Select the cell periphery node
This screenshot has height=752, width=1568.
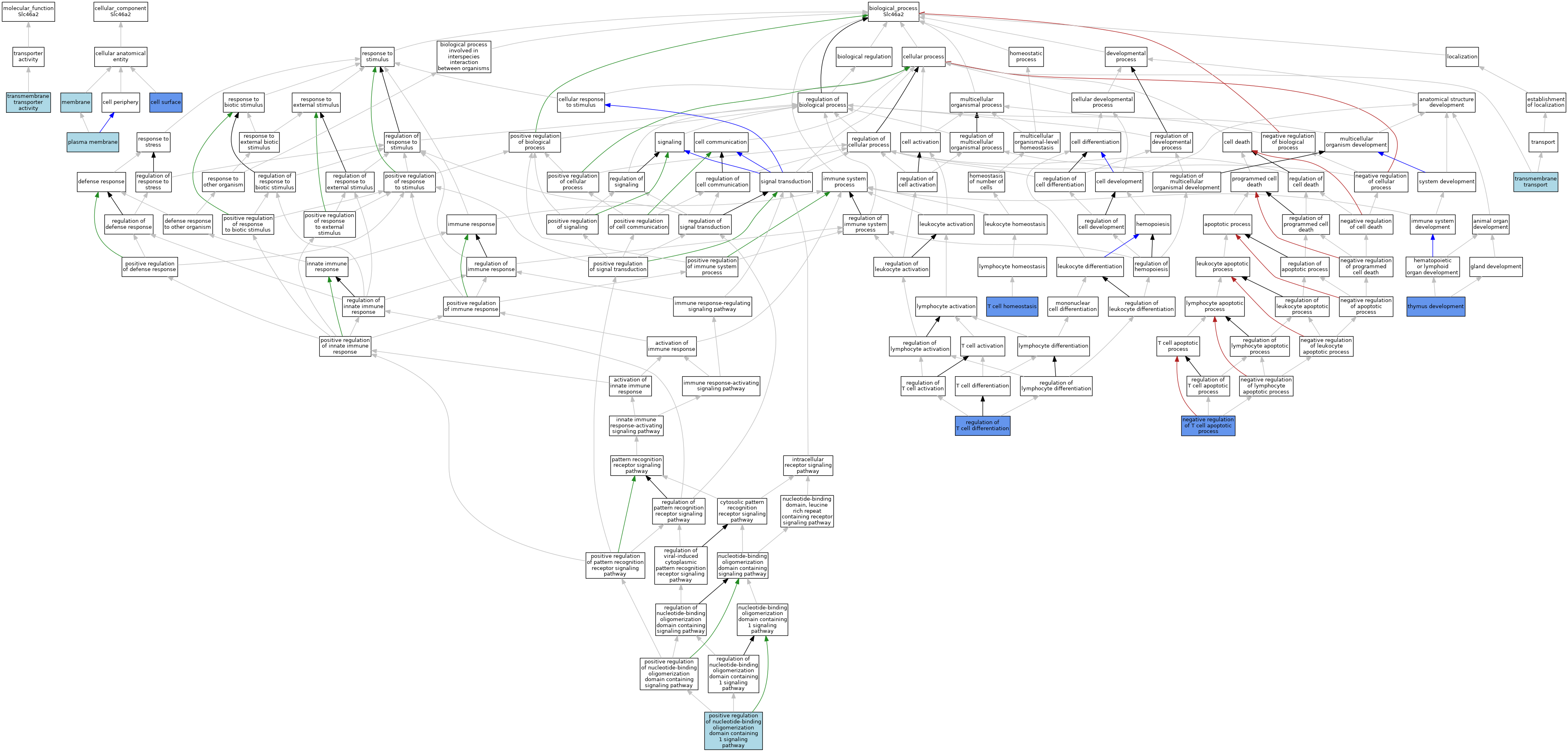(120, 102)
